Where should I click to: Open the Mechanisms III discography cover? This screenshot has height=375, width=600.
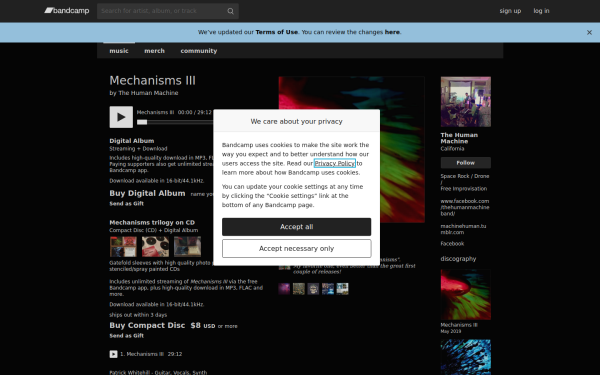coord(466,295)
